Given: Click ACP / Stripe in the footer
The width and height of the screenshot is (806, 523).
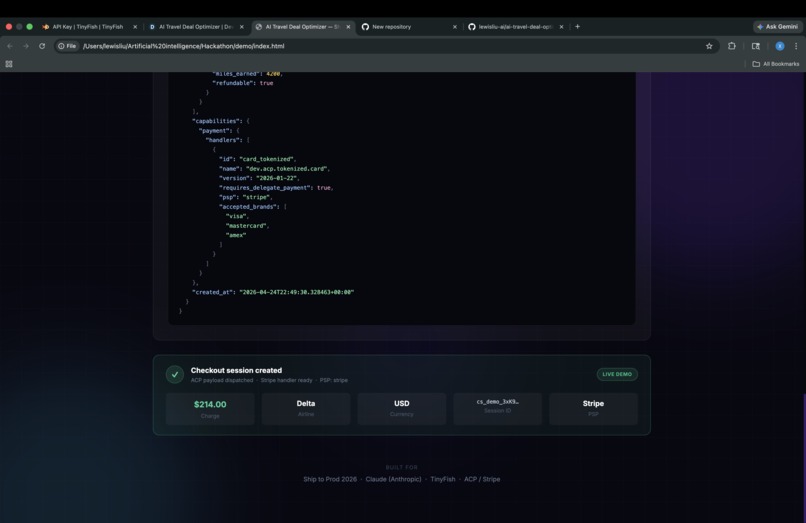Looking at the screenshot, I should point(482,479).
